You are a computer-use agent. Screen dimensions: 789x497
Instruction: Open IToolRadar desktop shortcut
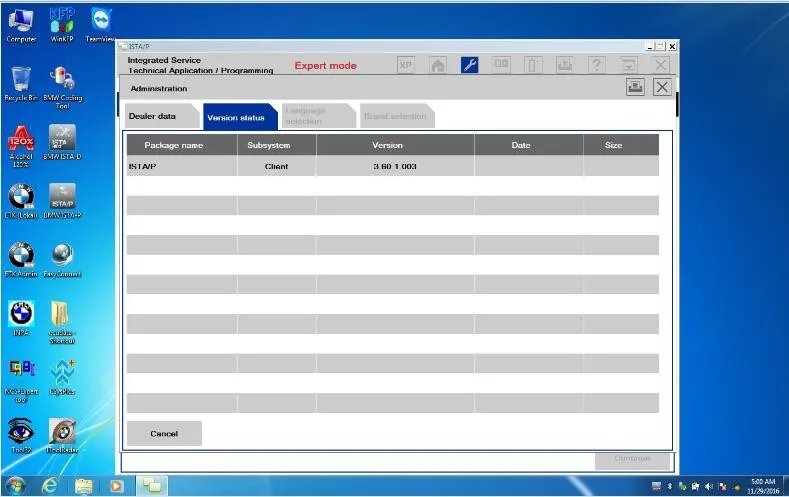tap(62, 436)
